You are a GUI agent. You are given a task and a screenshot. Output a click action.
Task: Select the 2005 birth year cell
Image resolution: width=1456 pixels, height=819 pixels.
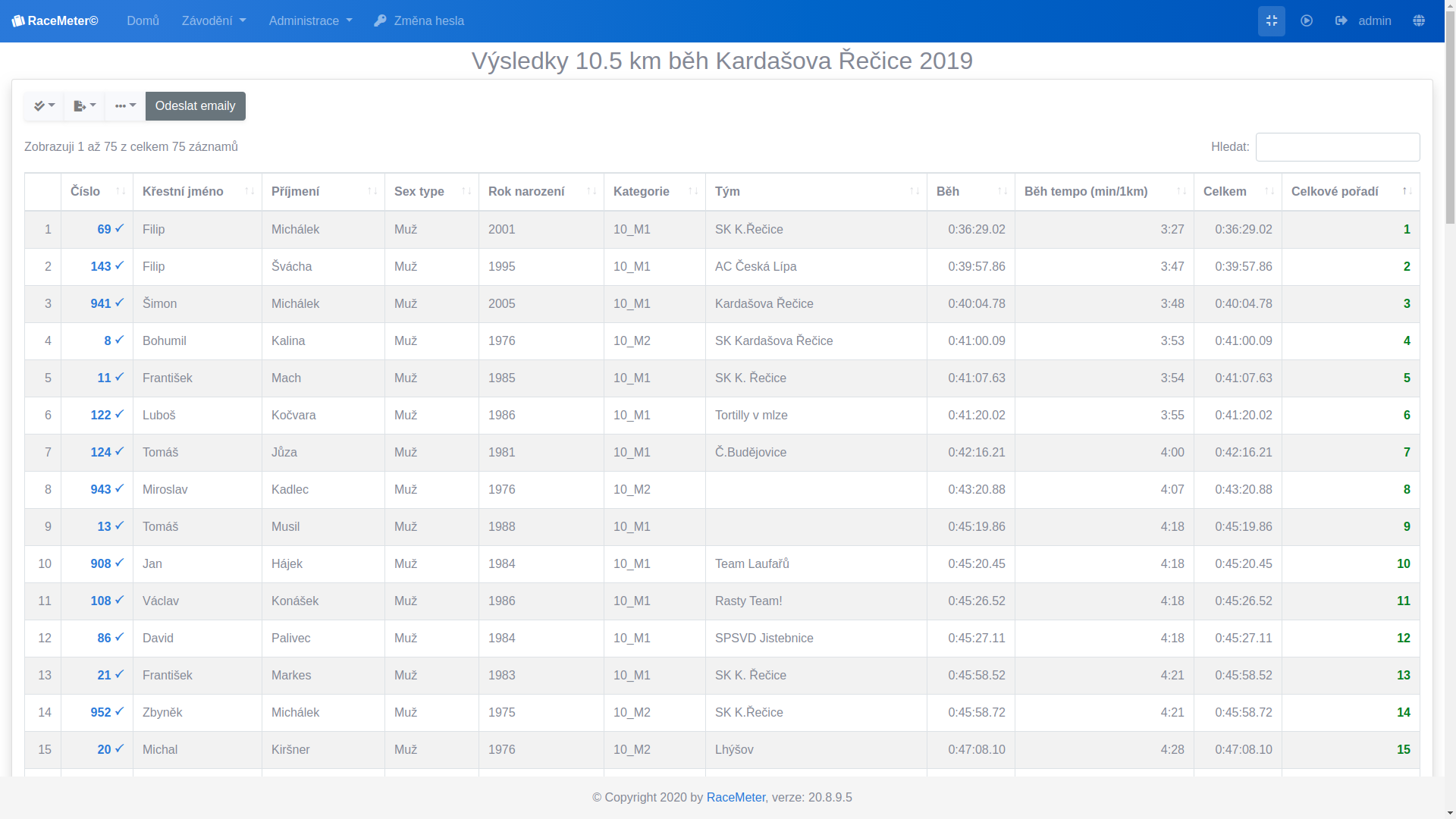point(541,304)
